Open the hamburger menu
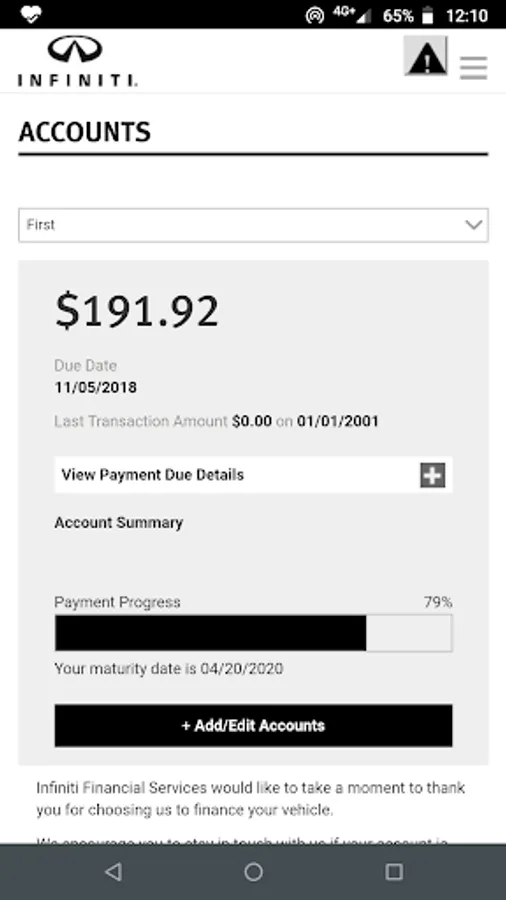Image resolution: width=506 pixels, height=900 pixels. [x=473, y=68]
